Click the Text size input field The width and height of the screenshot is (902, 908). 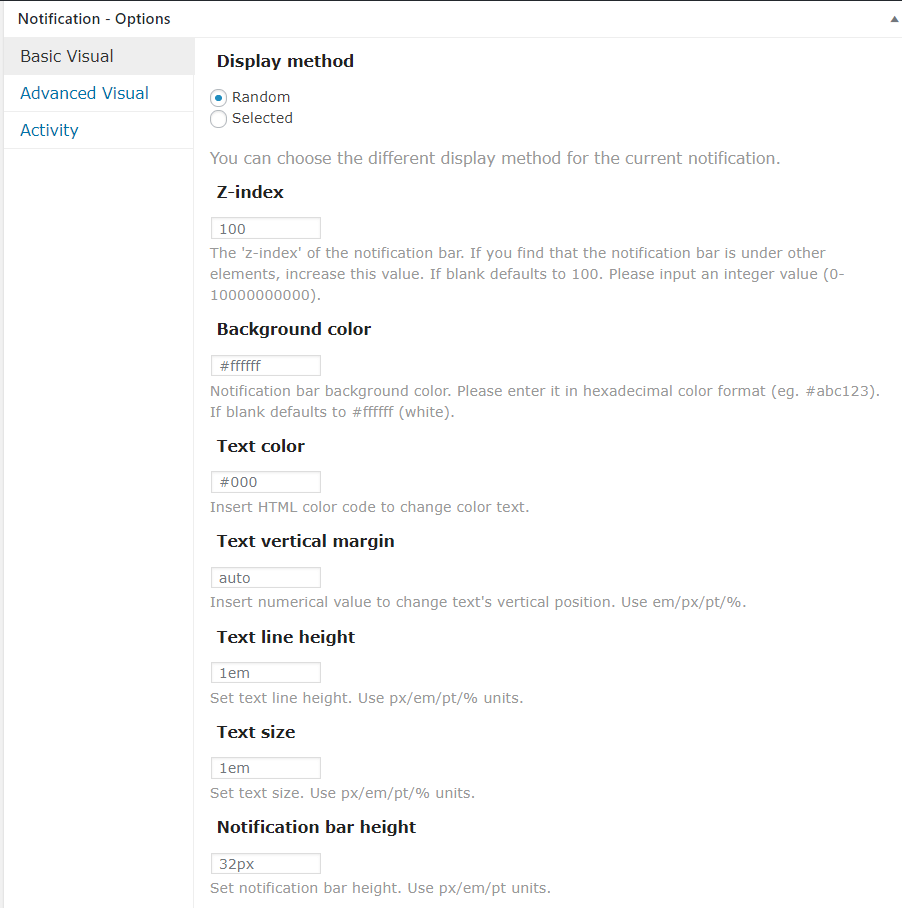(x=266, y=768)
